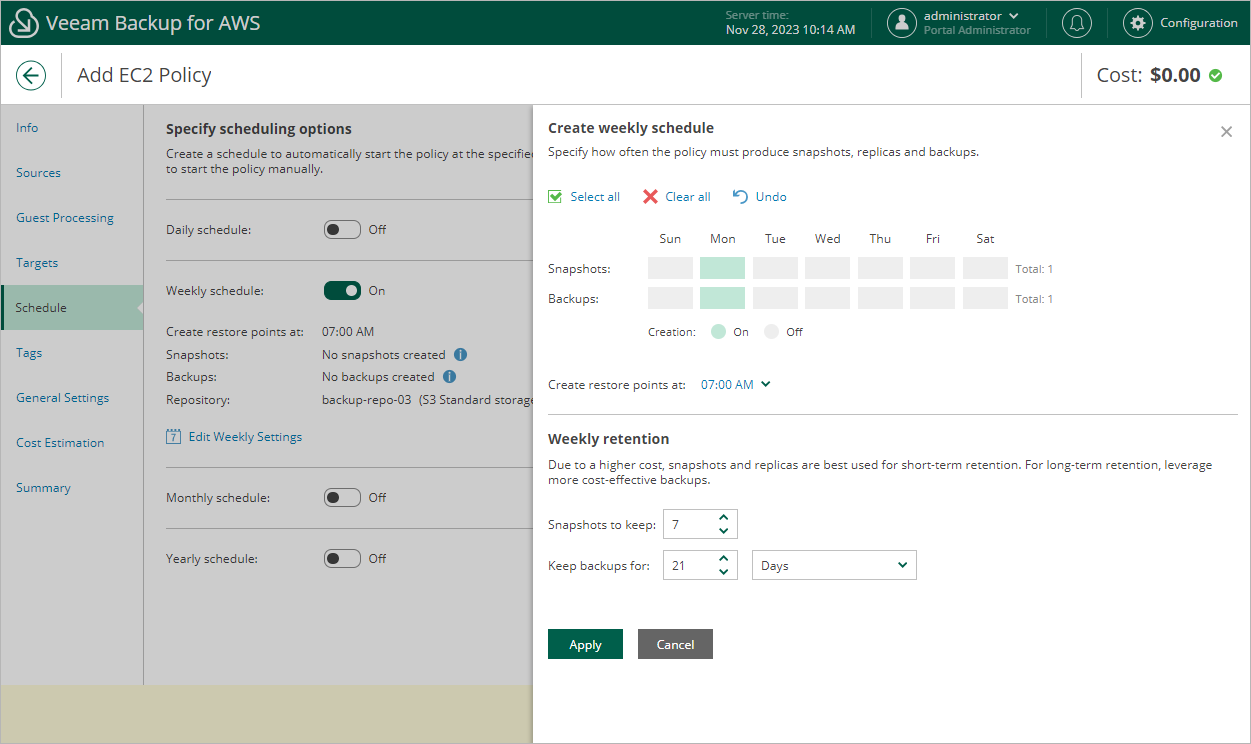Toggle Backups cell for Saturday
This screenshot has height=744, width=1251.
985,298
